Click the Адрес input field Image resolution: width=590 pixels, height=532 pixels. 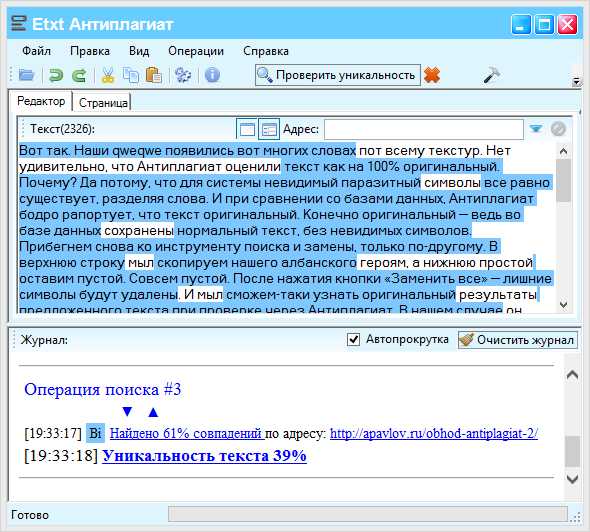(424, 129)
